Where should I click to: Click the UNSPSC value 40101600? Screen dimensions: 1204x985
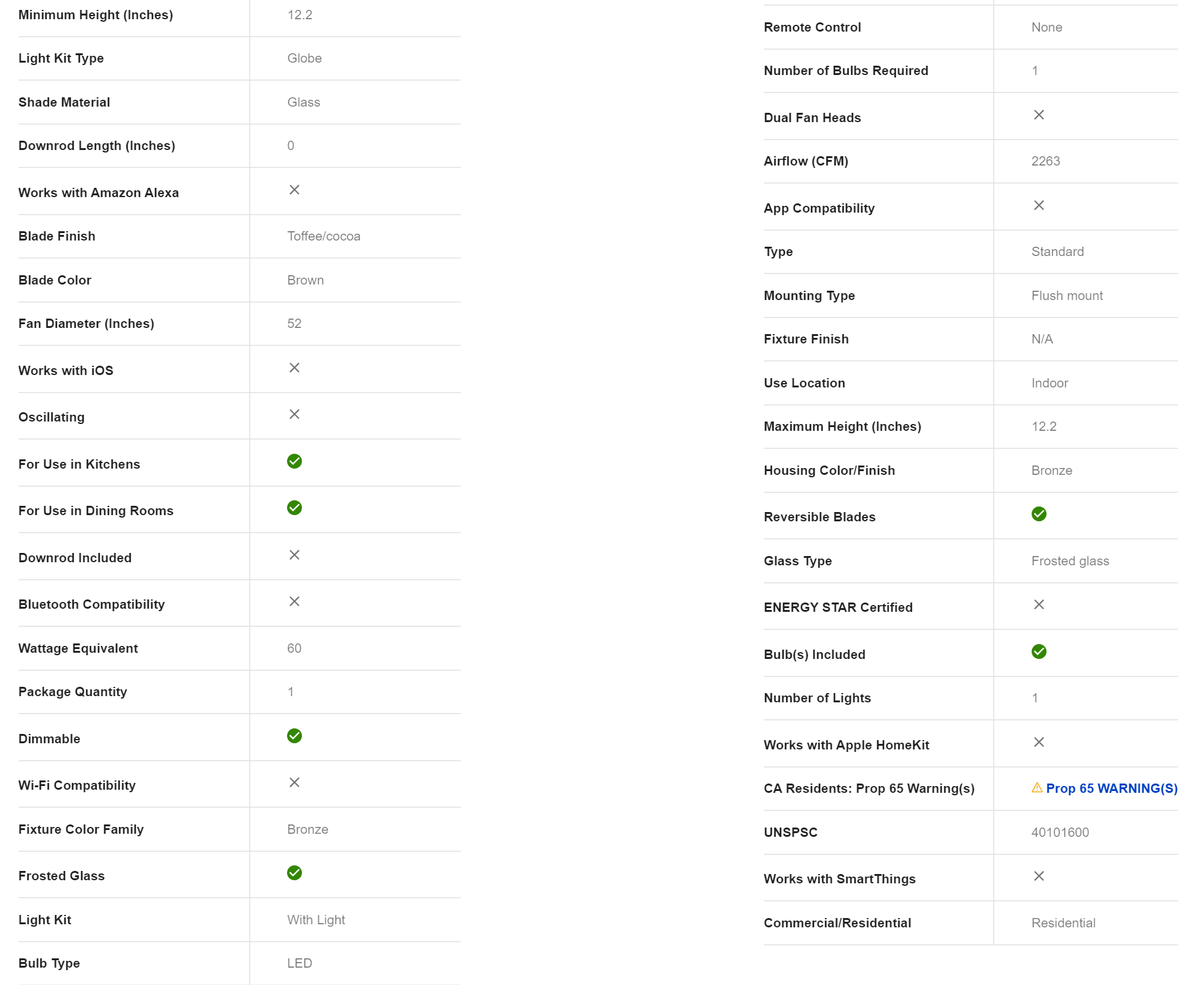(1060, 833)
